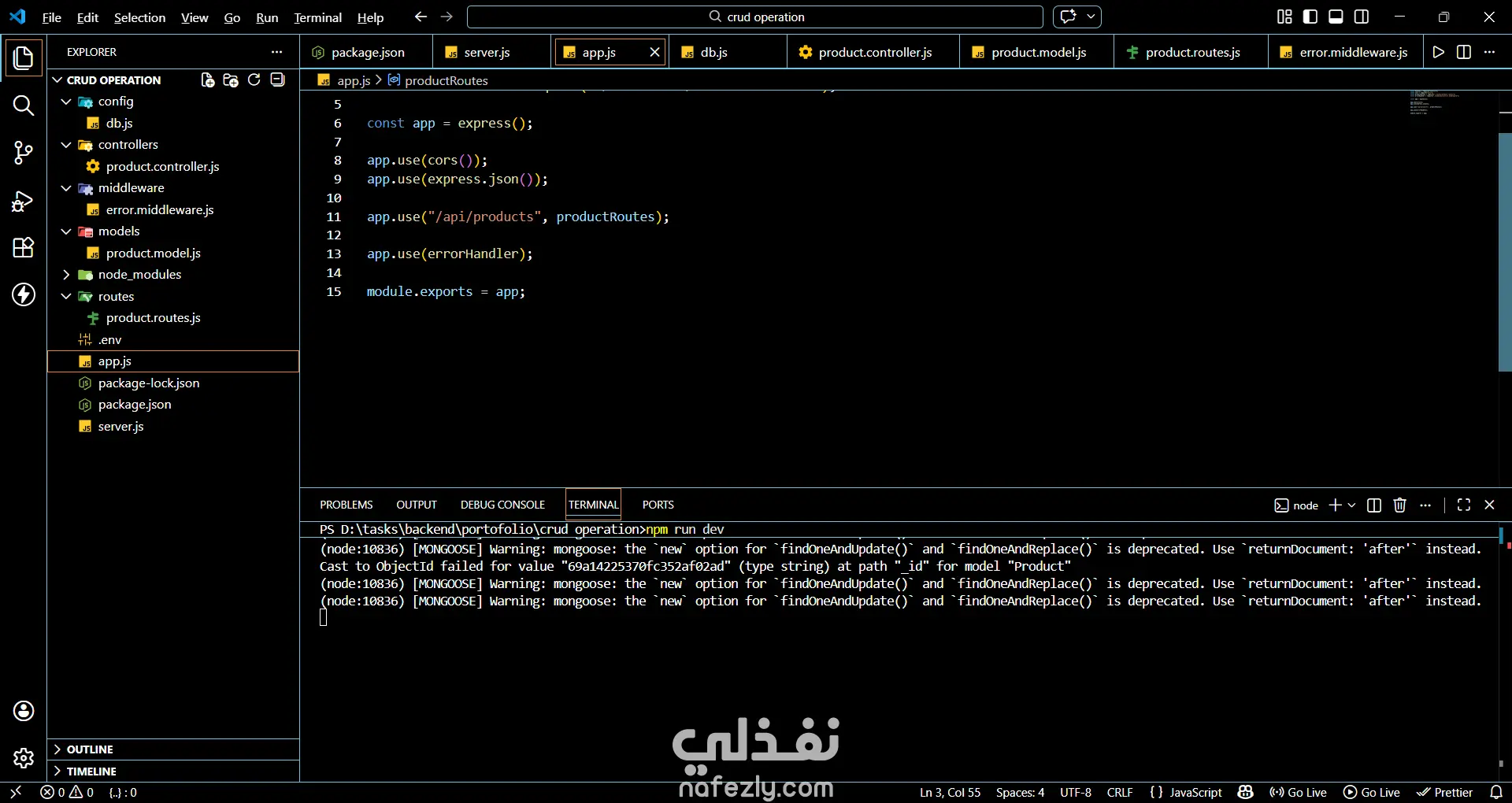Refresh the explorer file tree
Image resolution: width=1512 pixels, height=803 pixels.
coord(254,80)
